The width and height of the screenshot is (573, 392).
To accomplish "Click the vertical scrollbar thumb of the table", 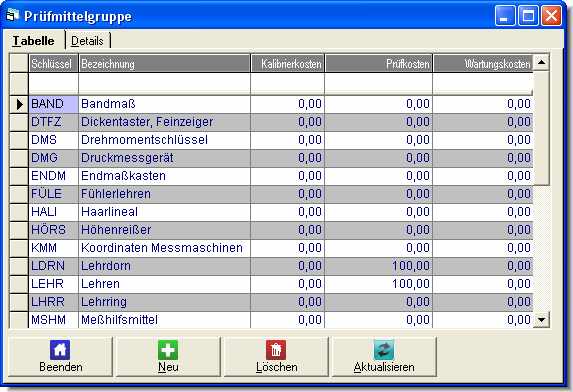I will pos(542,128).
